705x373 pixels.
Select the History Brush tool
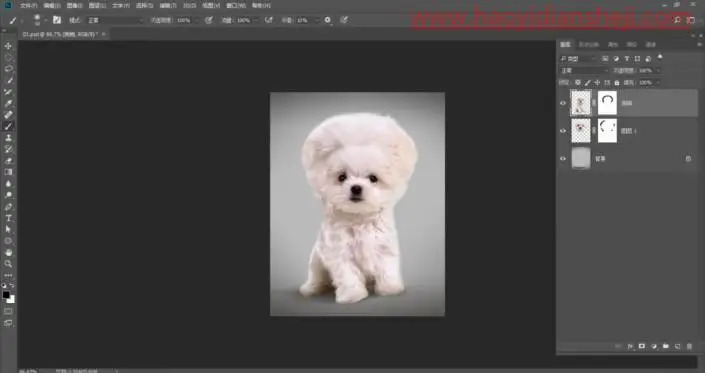coord(8,149)
